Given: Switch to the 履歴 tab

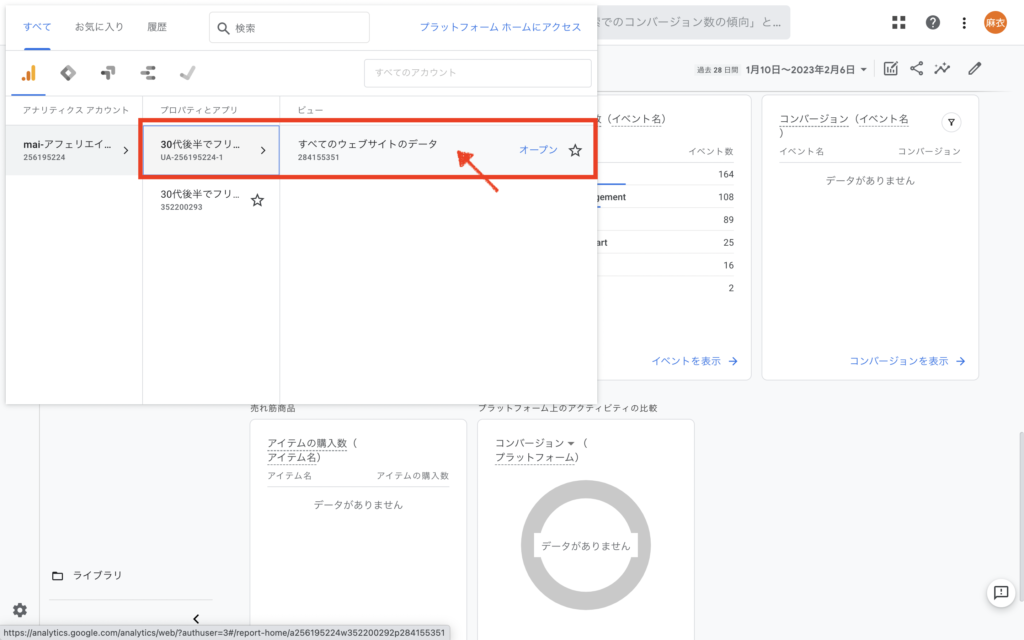Looking at the screenshot, I should pos(157,27).
